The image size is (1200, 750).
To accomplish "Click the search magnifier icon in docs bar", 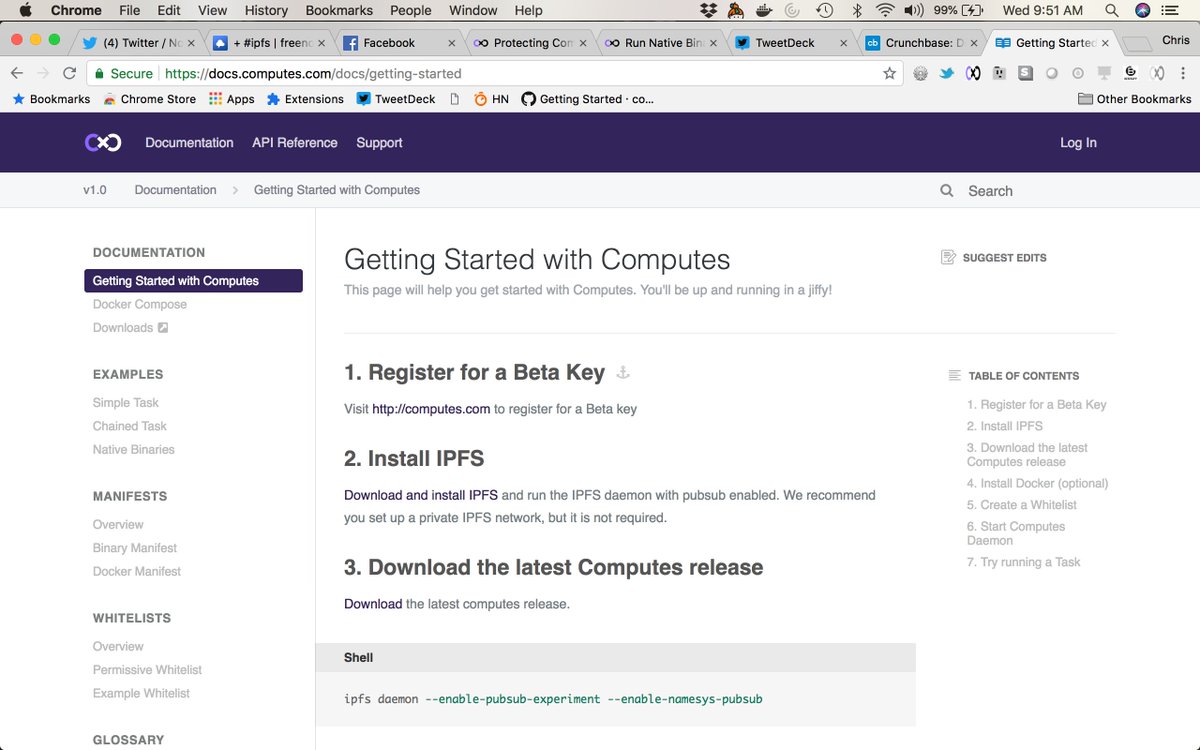I will coord(947,190).
